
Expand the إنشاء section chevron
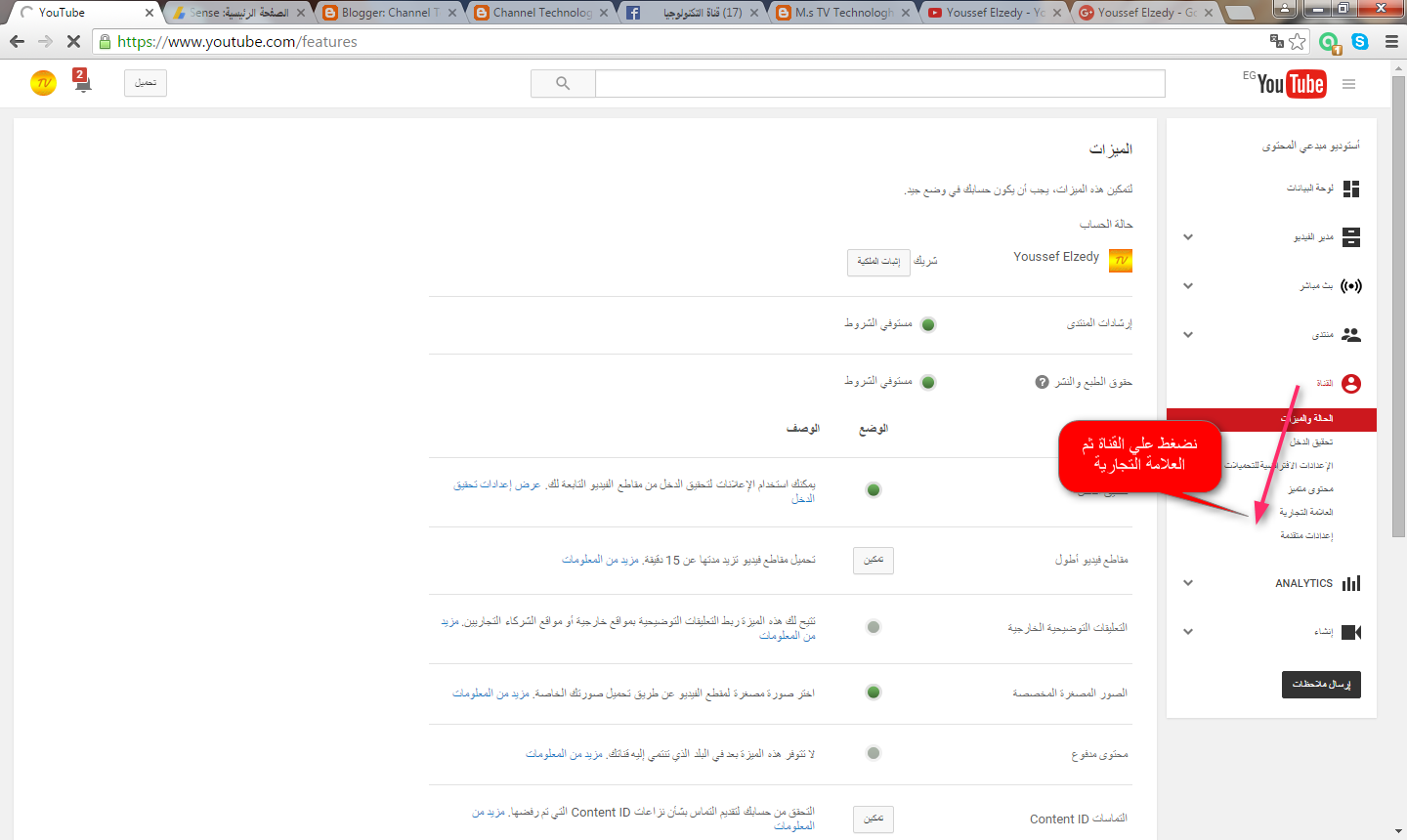point(1188,632)
